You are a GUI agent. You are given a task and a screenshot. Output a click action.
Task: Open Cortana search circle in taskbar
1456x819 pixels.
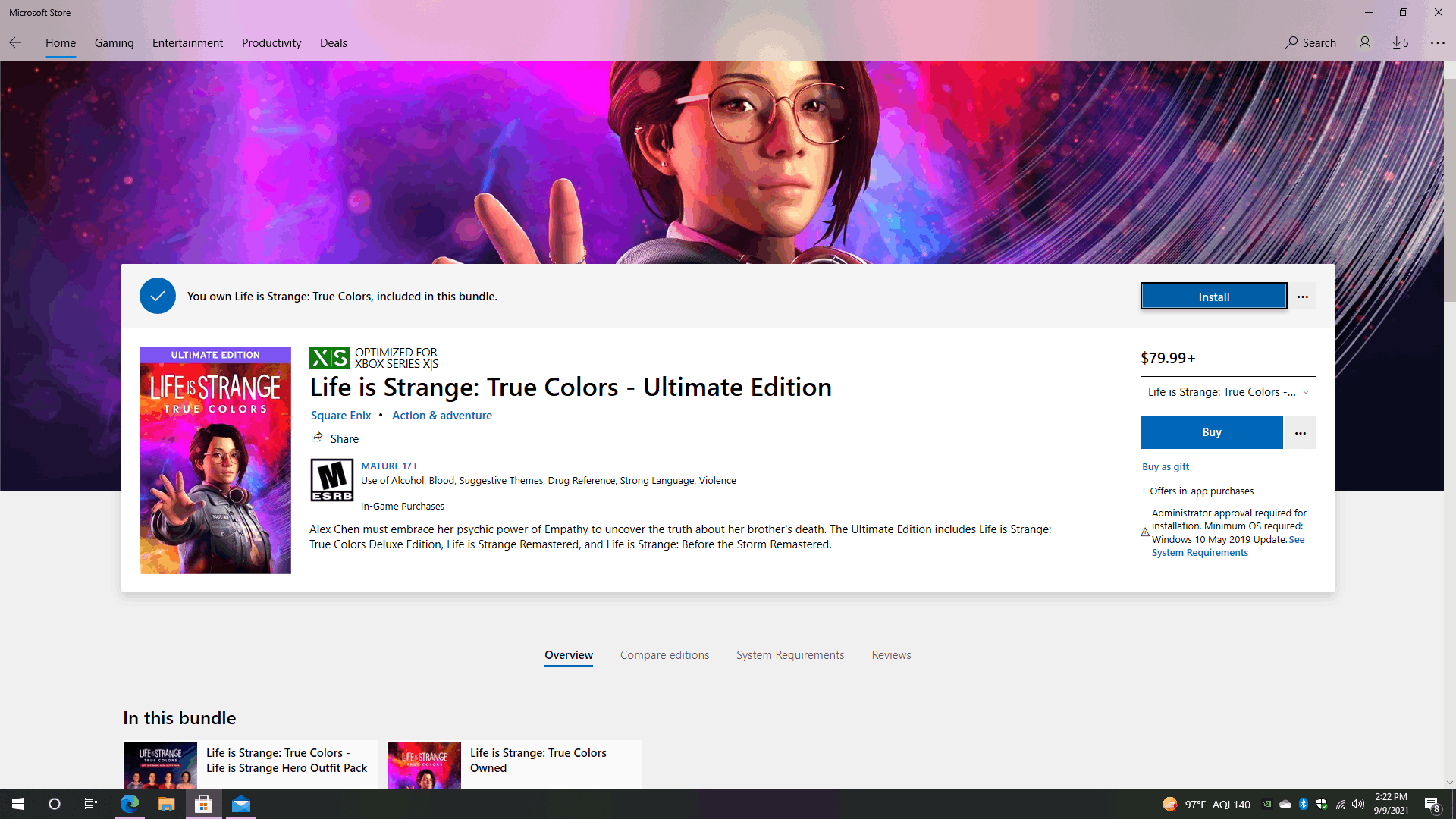[x=55, y=804]
